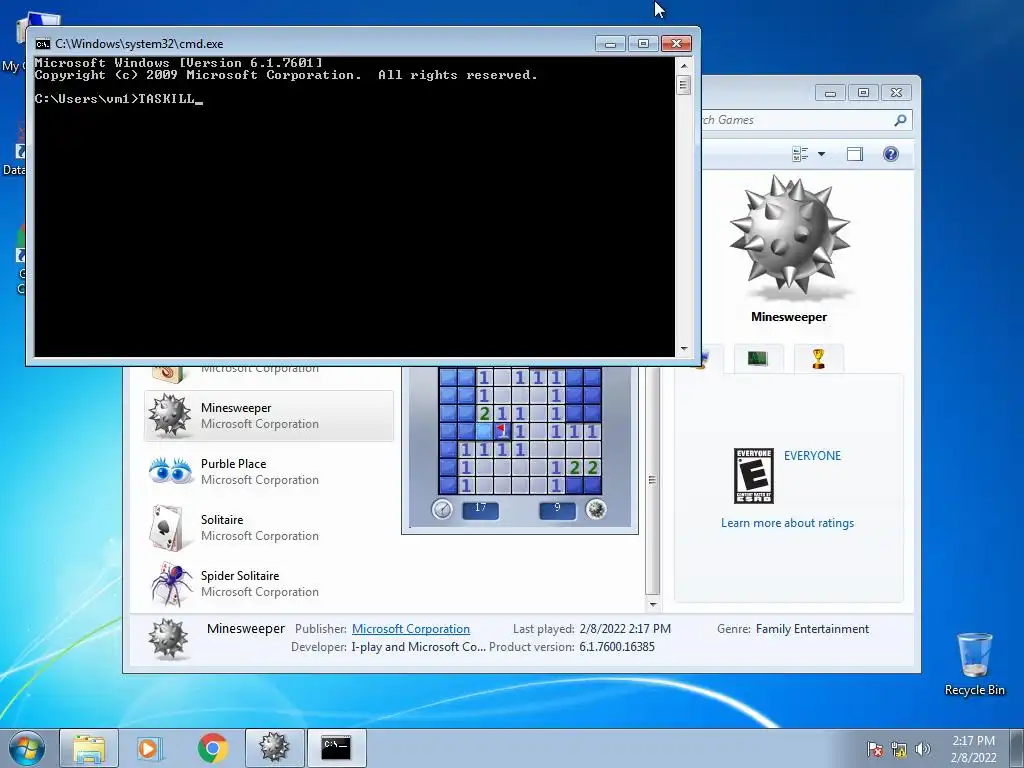Viewport: 1024px width, 768px height.
Task: Click the Solitaire playing cards icon
Action: click(167, 528)
